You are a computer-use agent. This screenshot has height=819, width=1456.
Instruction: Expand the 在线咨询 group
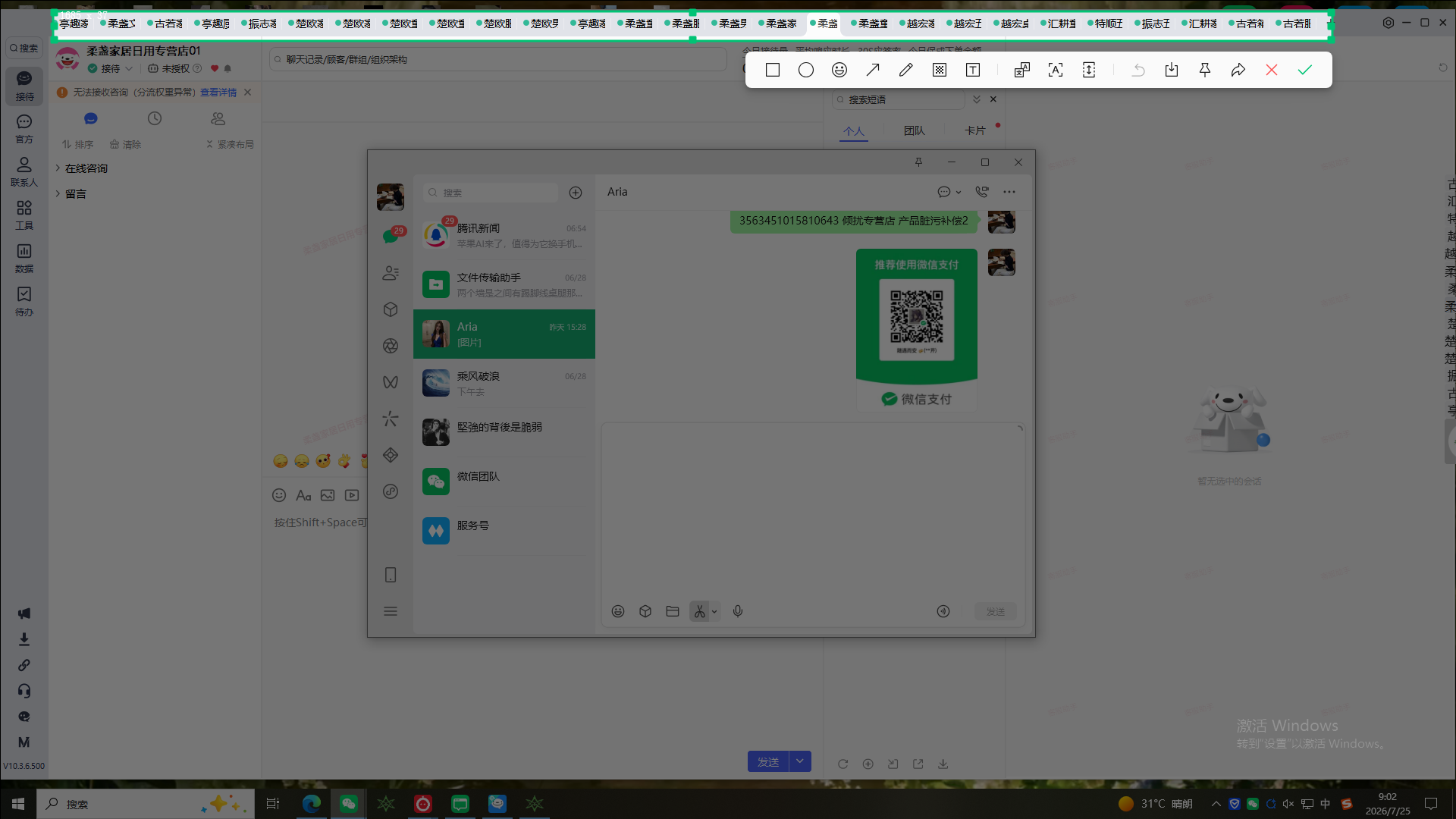(81, 168)
